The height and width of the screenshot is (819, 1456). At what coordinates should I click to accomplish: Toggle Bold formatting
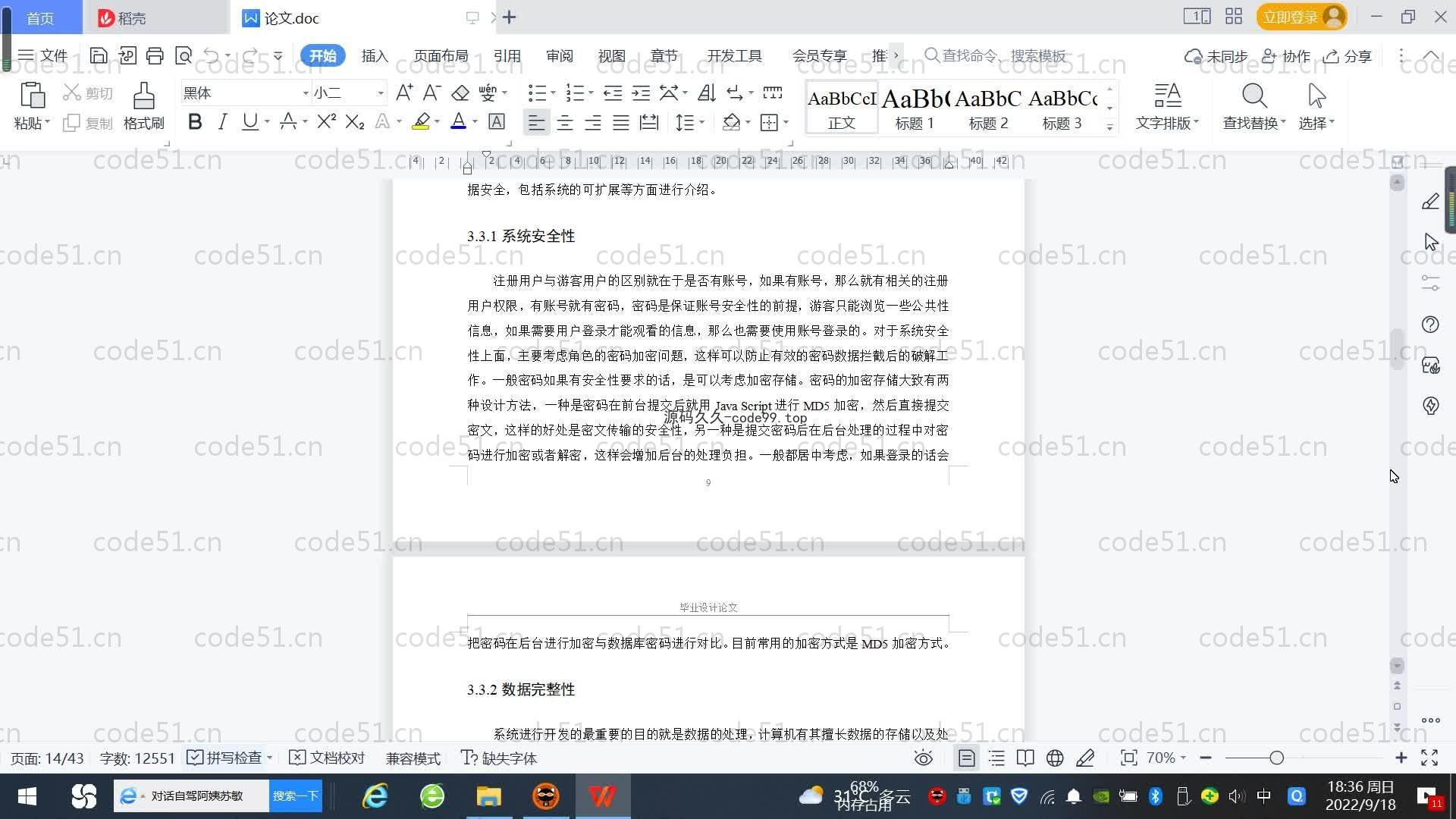pos(195,121)
